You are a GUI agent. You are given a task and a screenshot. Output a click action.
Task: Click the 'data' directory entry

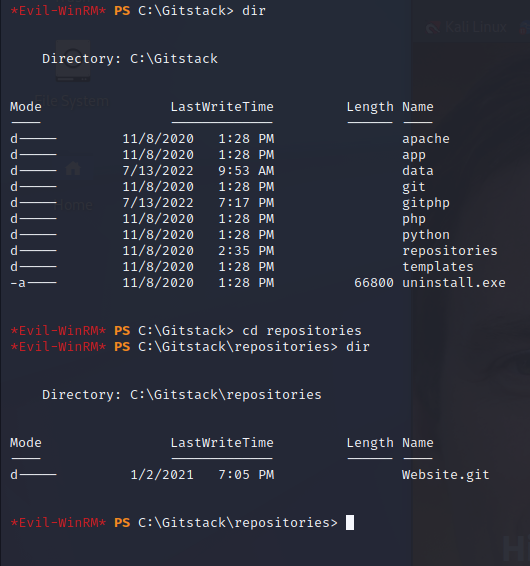pos(418,171)
